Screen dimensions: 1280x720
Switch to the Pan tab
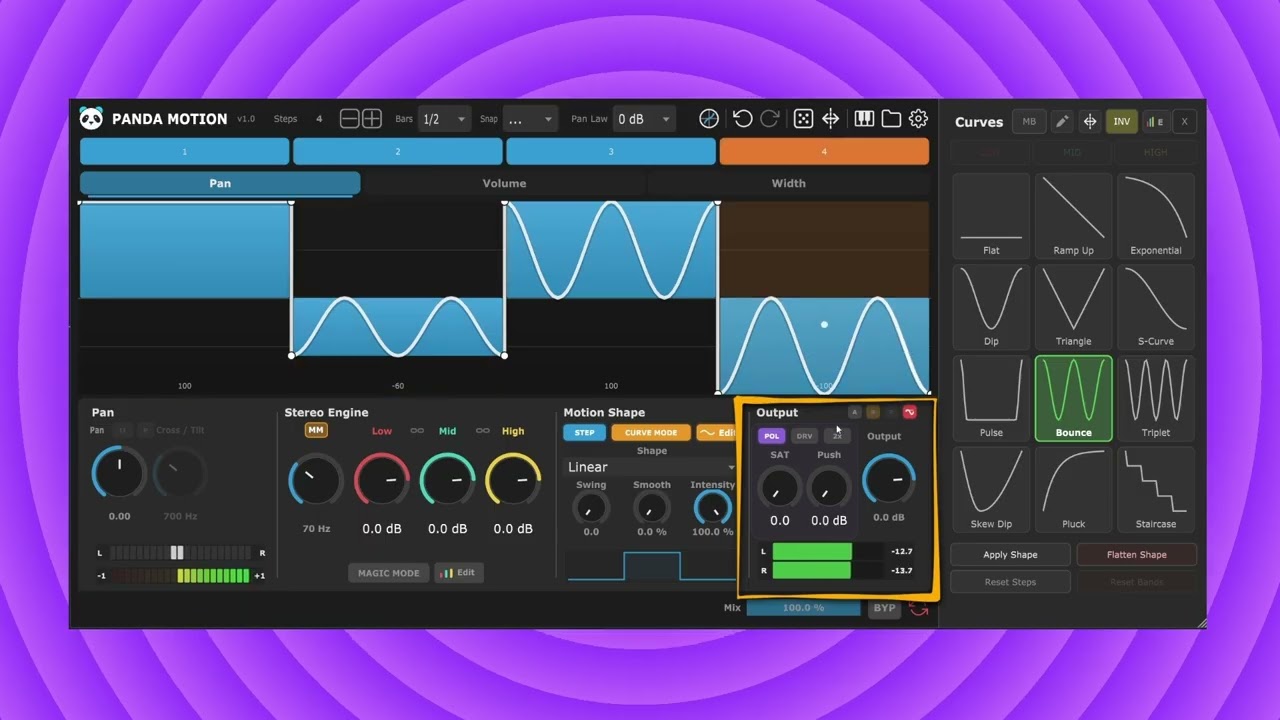pos(220,183)
